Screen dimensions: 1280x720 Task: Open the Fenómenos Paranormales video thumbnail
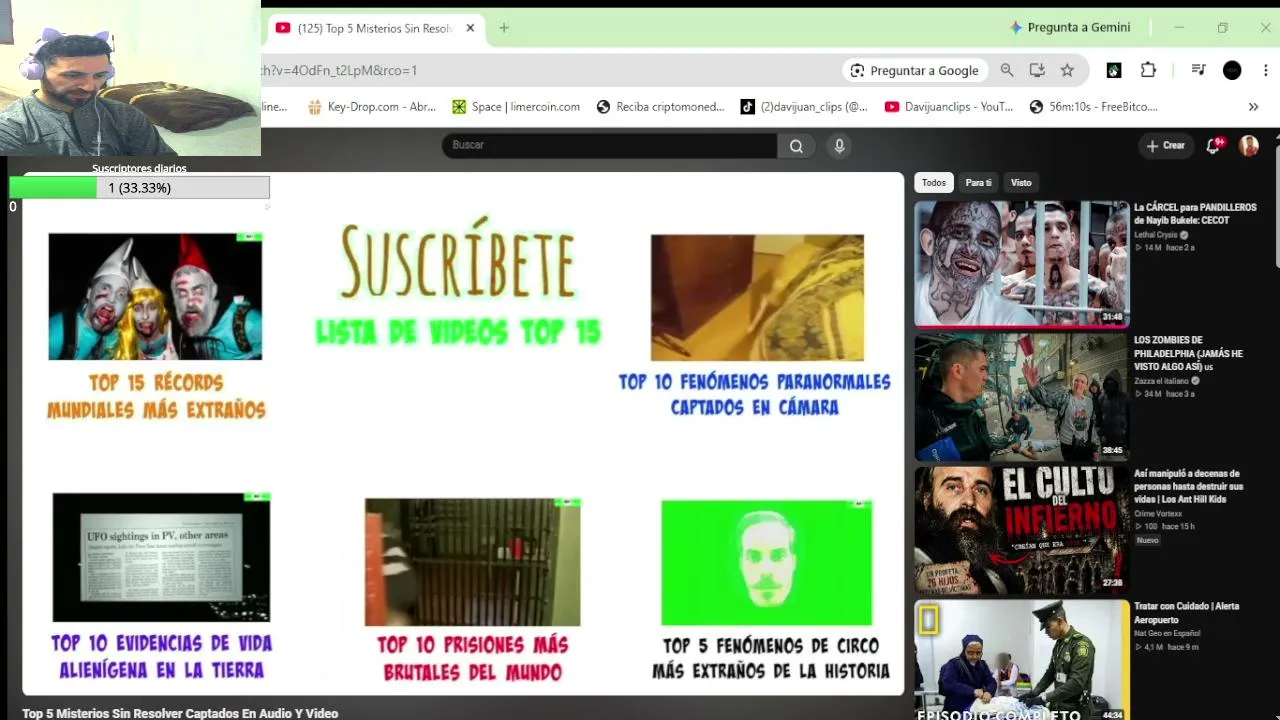point(757,298)
